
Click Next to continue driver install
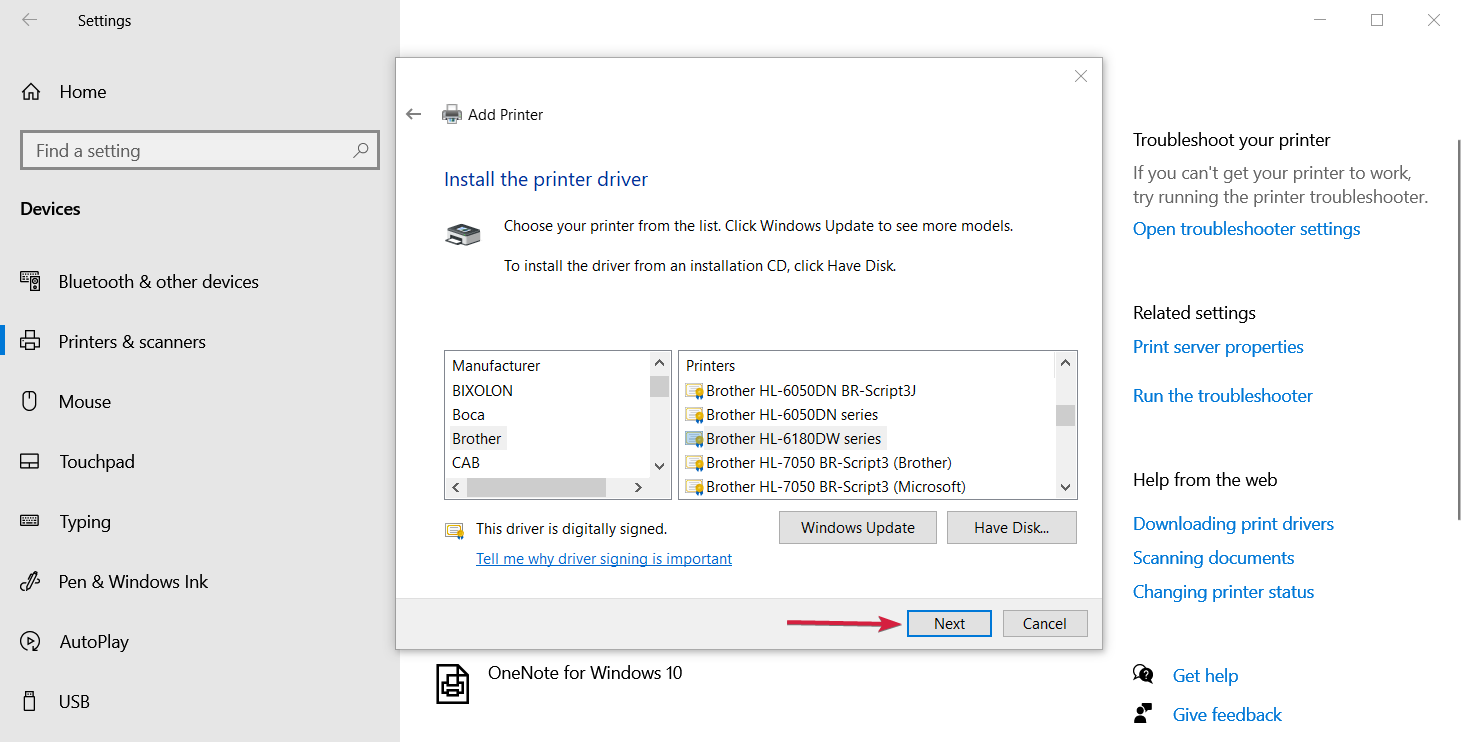coord(949,623)
